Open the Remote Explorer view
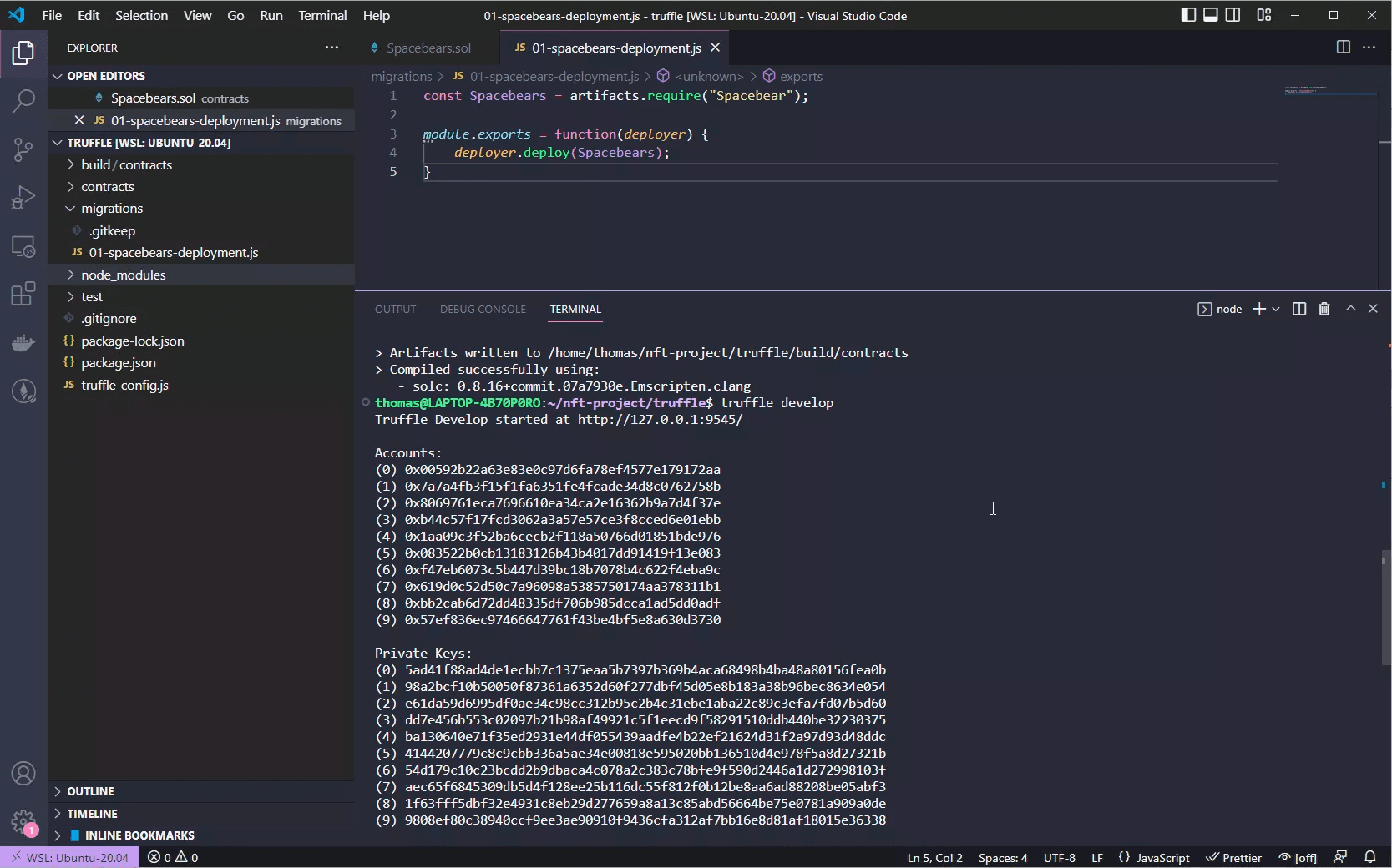Screen dimensions: 1392x868 (x=23, y=246)
